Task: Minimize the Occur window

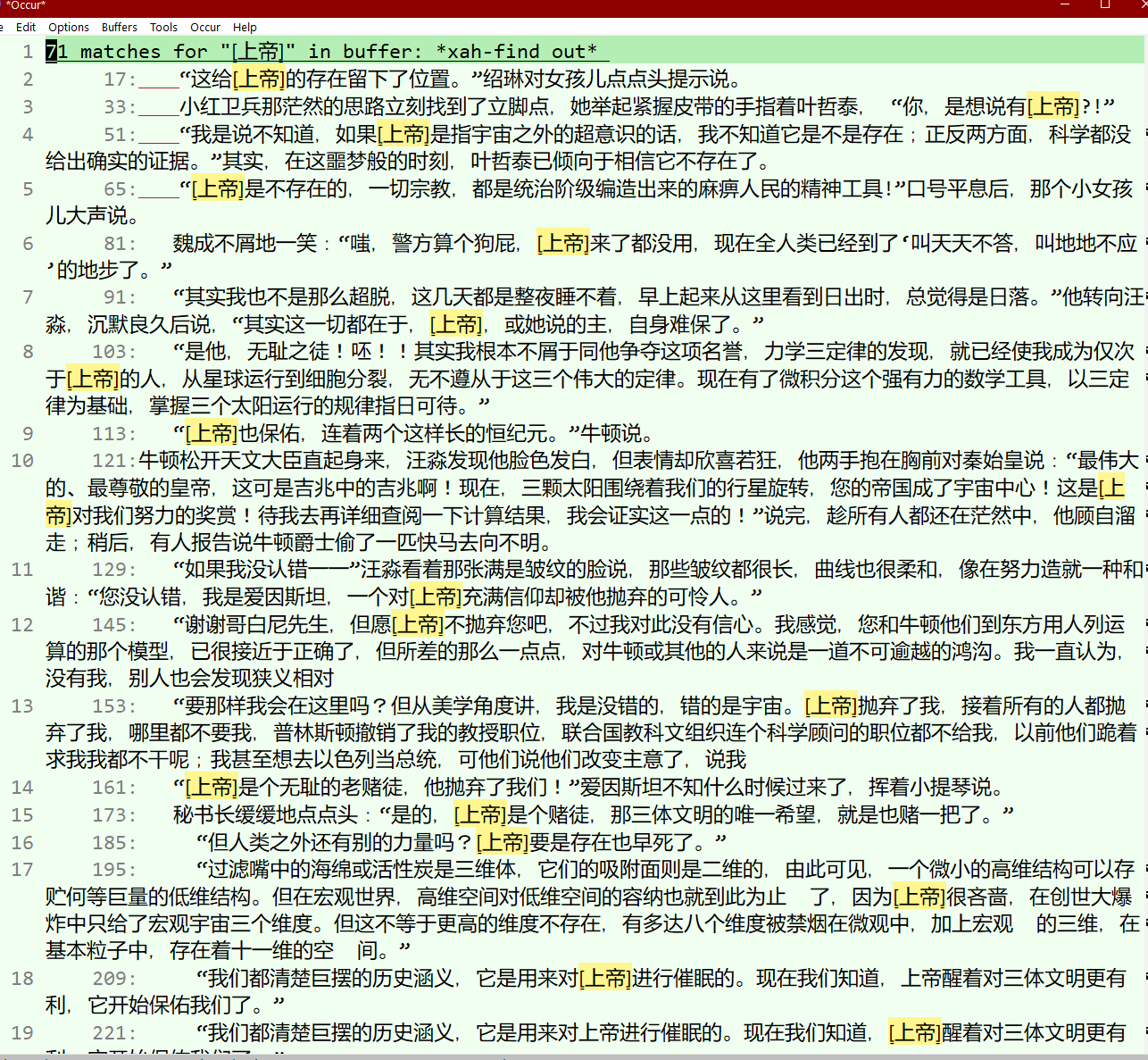Action: [1064, 5]
